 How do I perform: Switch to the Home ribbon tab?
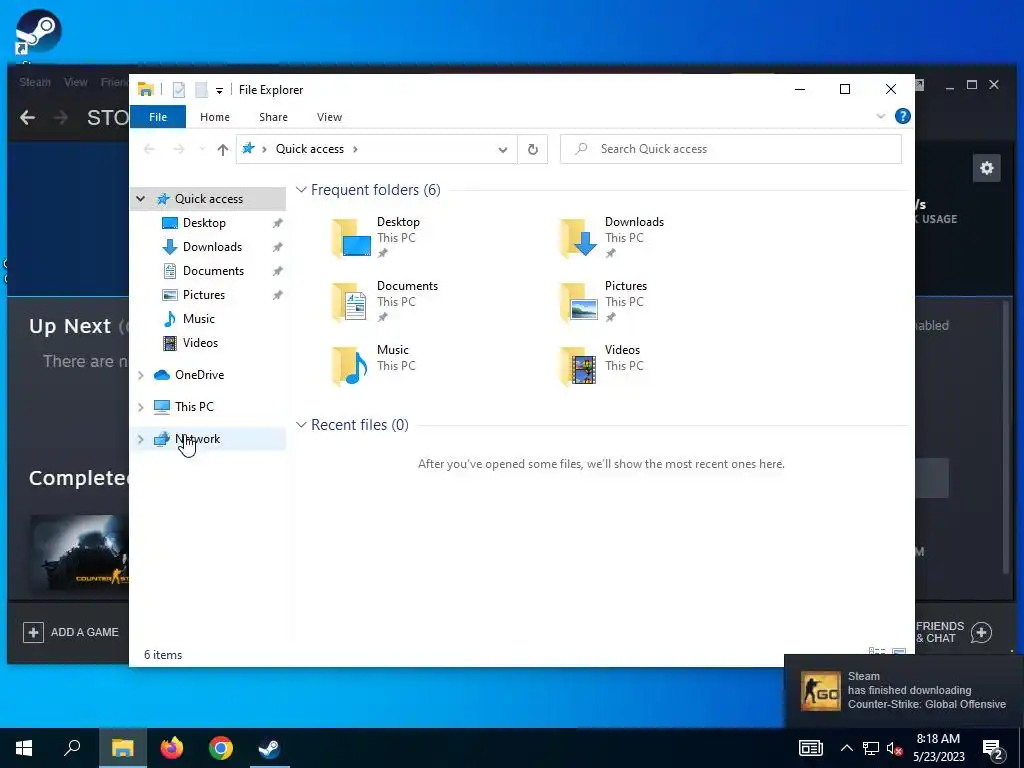pyautogui.click(x=215, y=117)
